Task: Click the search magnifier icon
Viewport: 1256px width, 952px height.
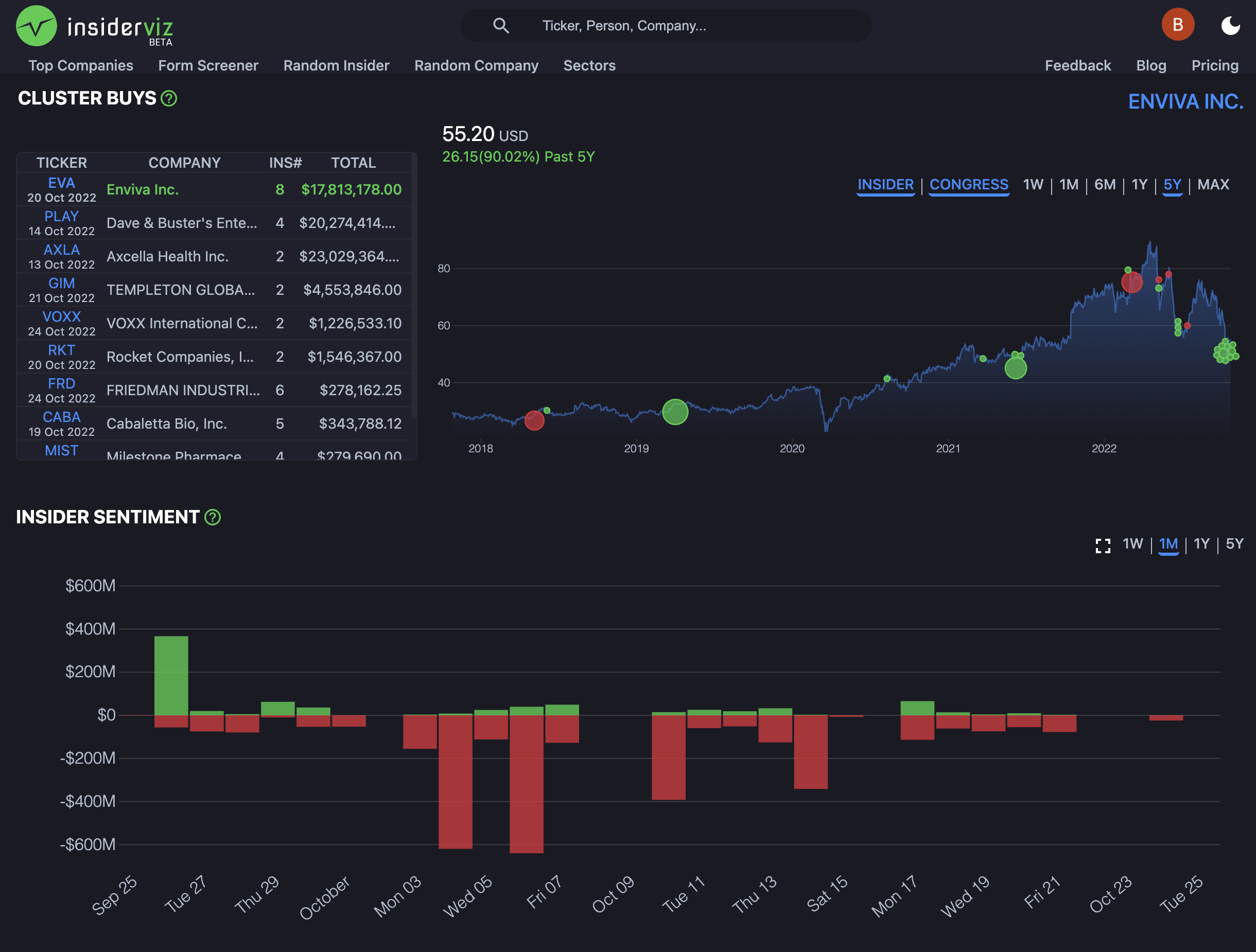Action: pos(500,26)
